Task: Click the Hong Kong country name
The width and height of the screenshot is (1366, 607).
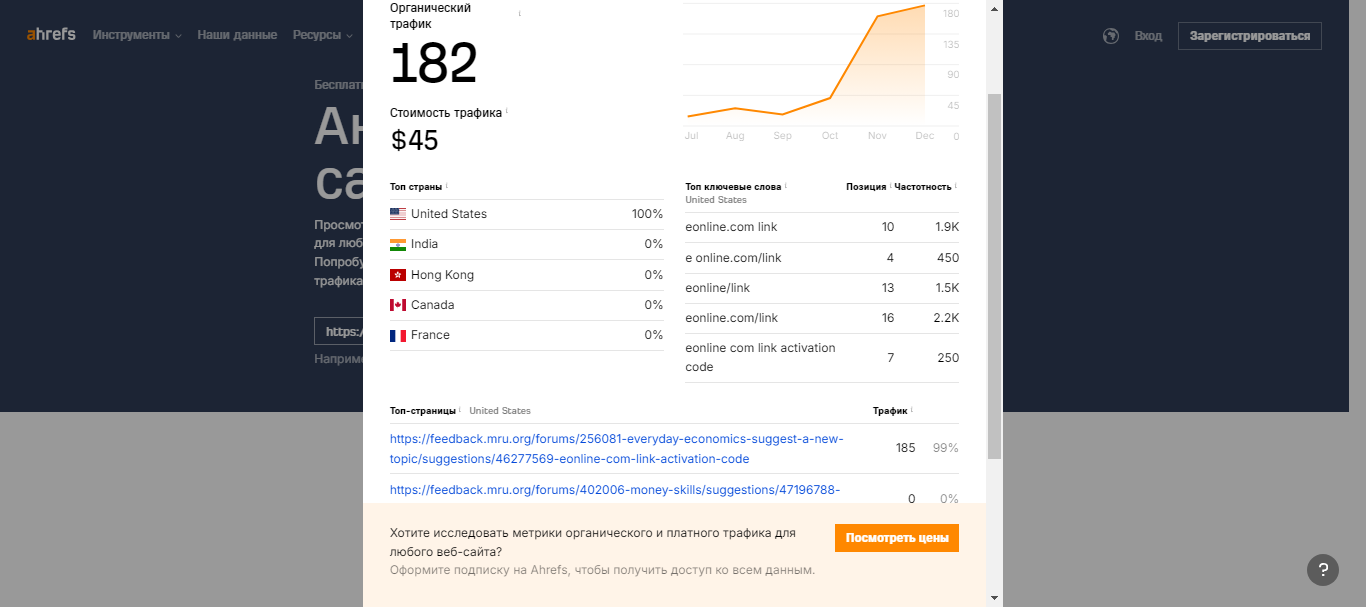Action: point(442,275)
